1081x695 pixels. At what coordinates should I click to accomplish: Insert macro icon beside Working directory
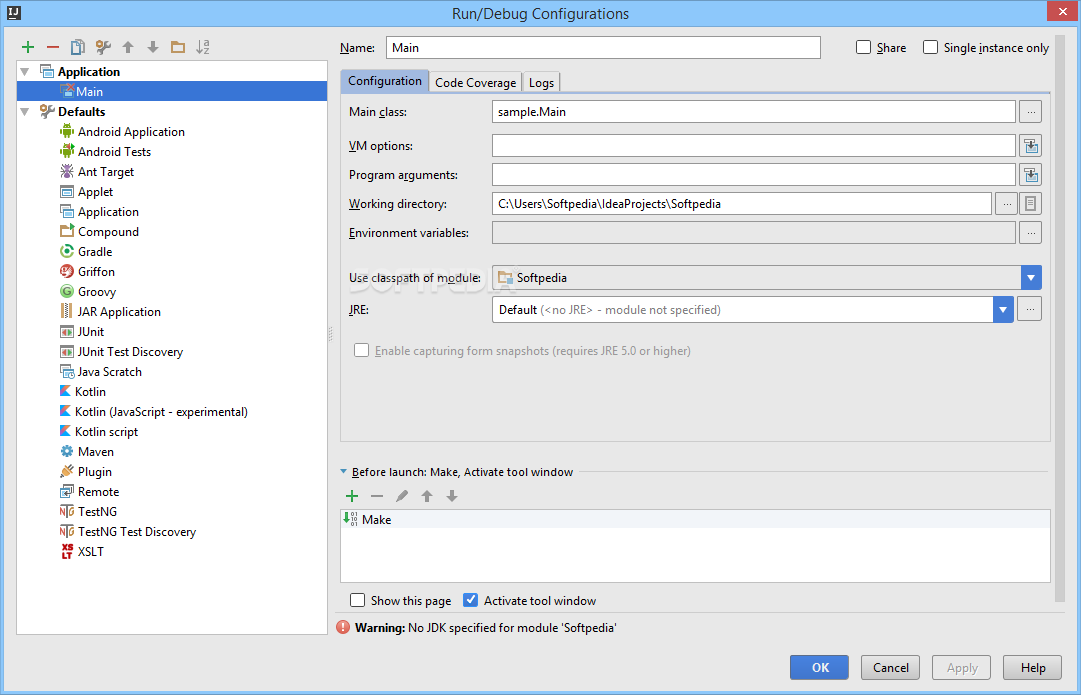click(x=1030, y=203)
